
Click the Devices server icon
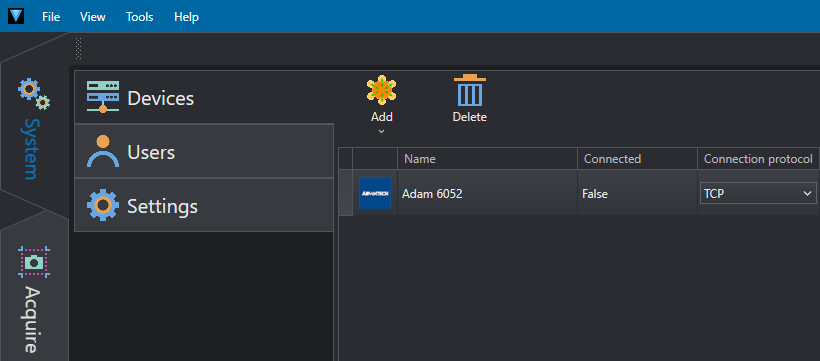pyautogui.click(x=102, y=97)
